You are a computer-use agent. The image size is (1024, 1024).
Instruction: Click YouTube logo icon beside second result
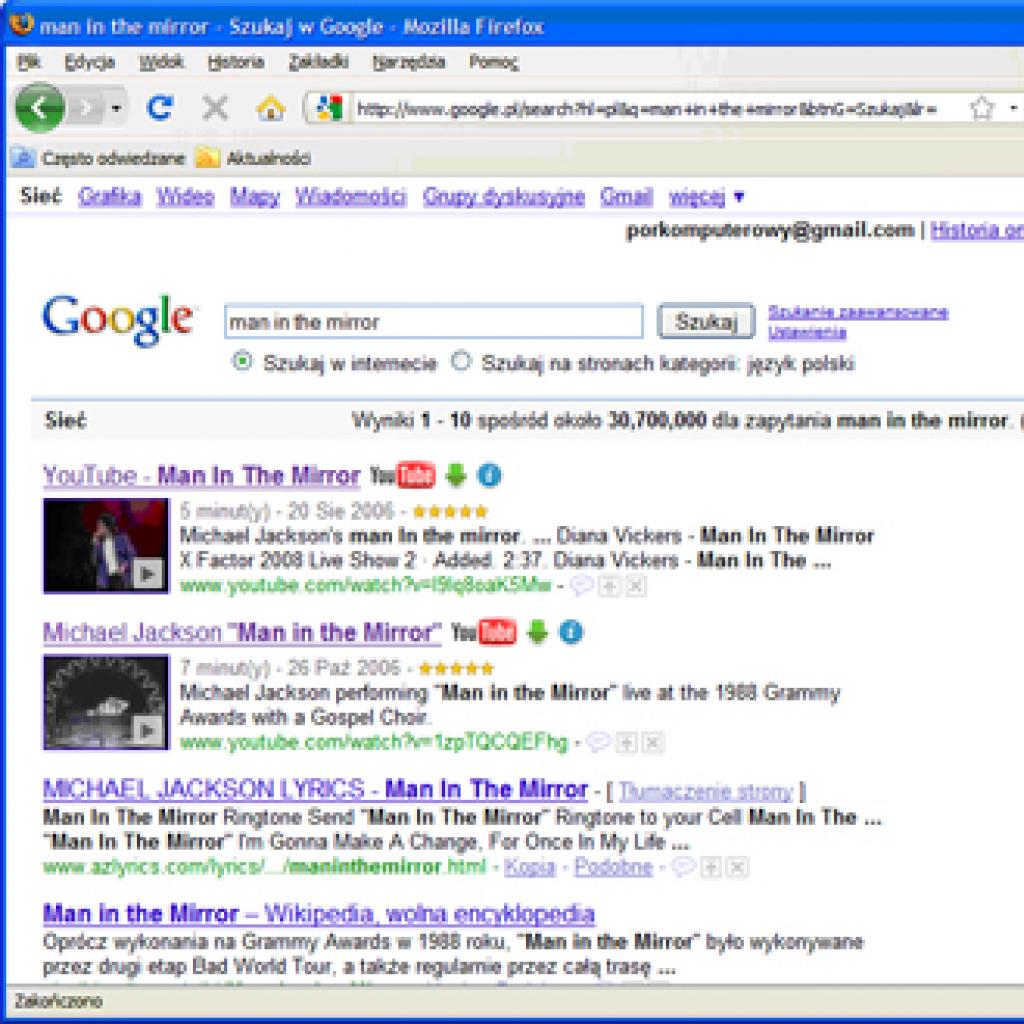484,632
